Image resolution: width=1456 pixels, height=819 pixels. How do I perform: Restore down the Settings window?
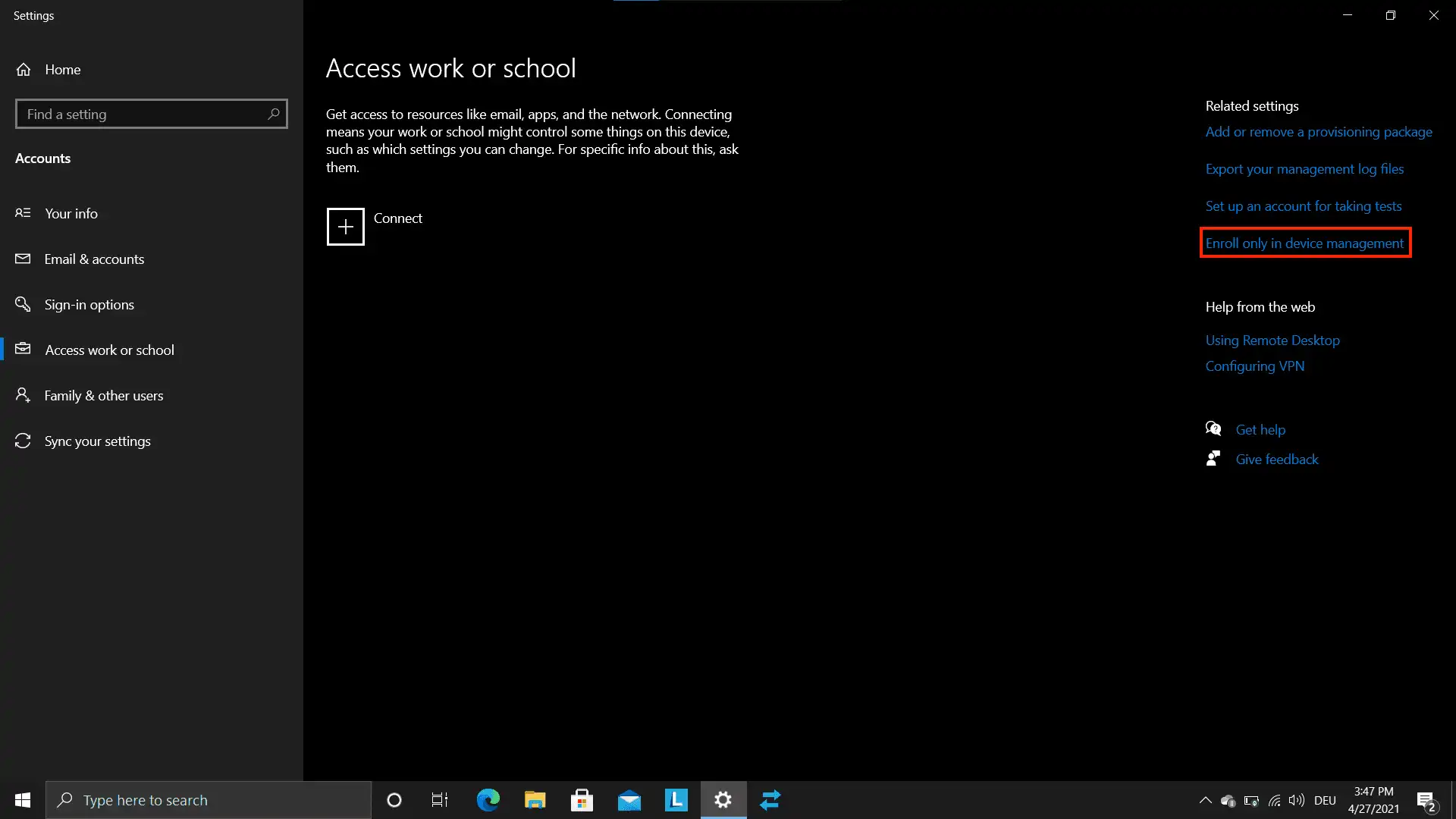[x=1391, y=15]
